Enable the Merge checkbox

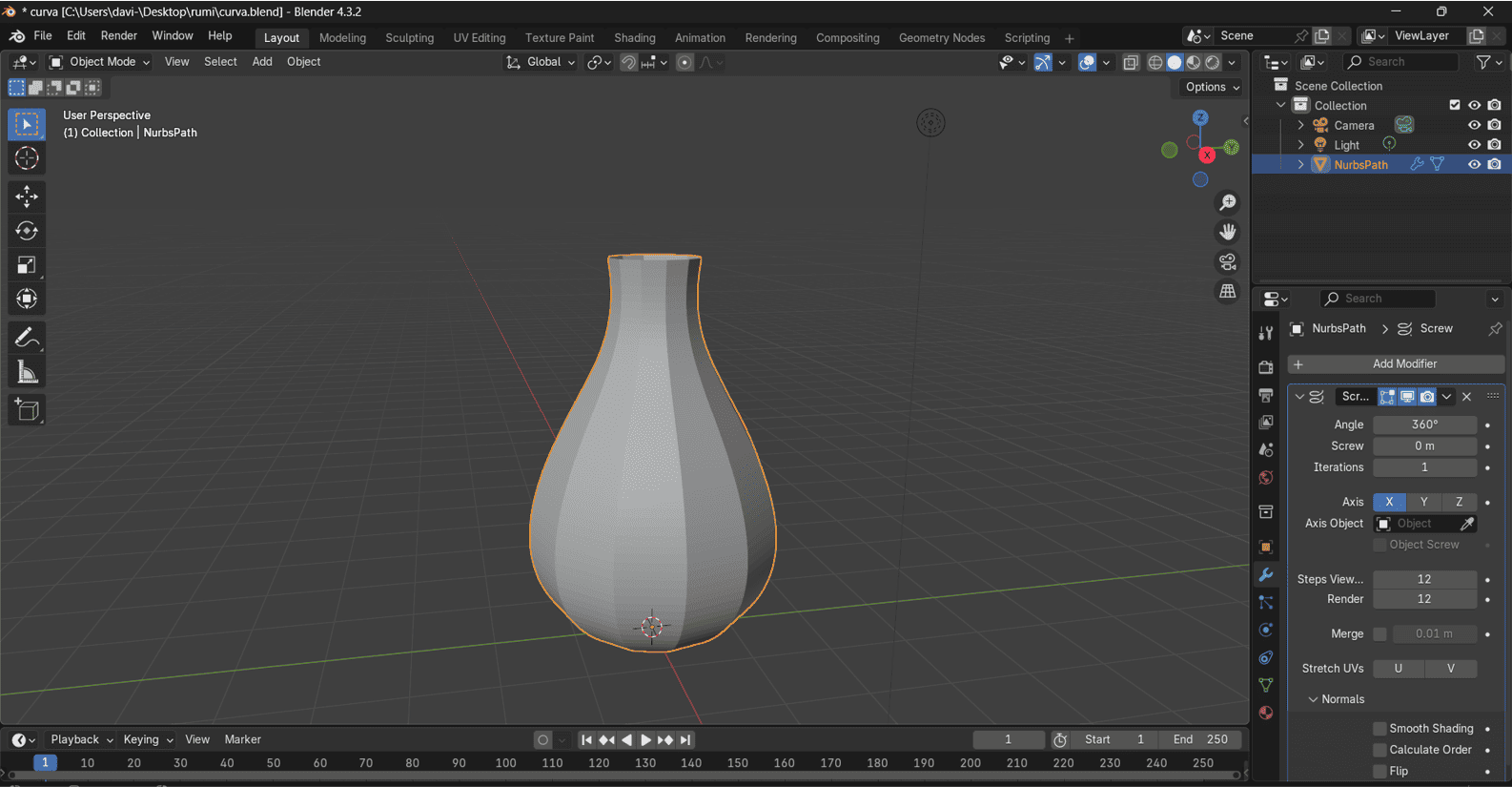point(1379,634)
